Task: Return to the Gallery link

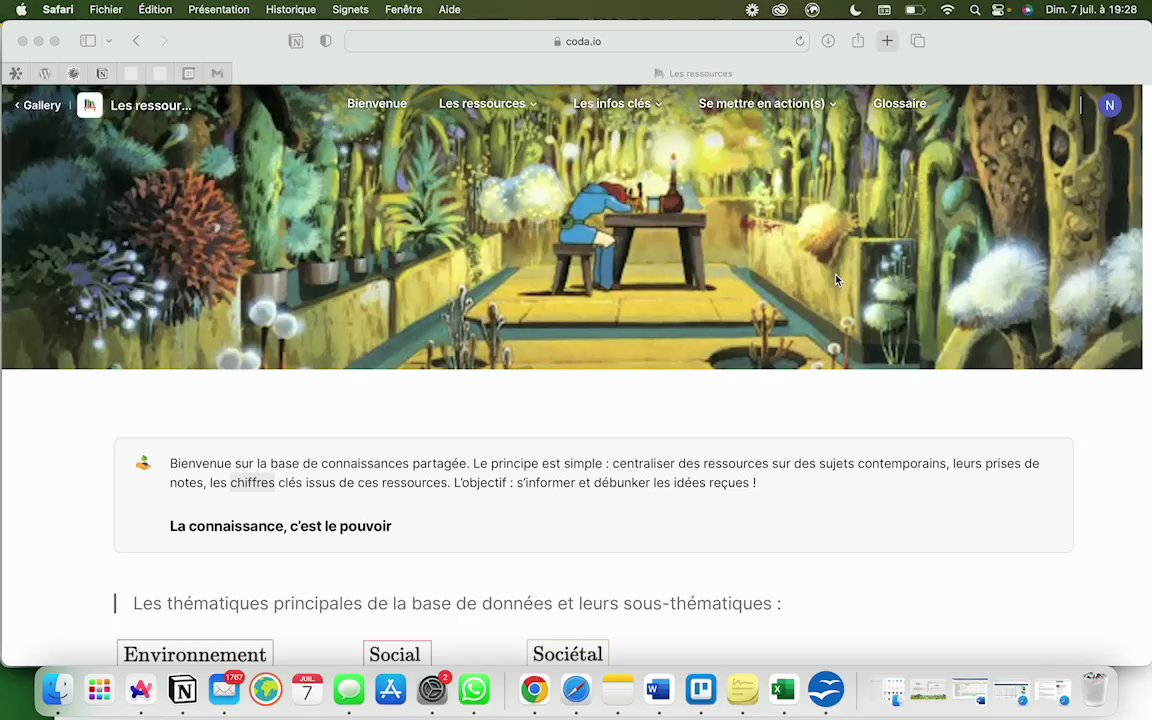Action: 37,105
